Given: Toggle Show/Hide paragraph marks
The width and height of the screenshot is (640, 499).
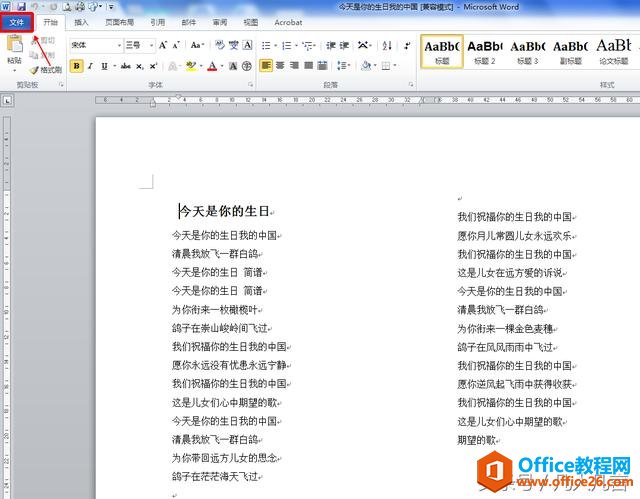Looking at the screenshot, I should pyautogui.click(x=407, y=45).
